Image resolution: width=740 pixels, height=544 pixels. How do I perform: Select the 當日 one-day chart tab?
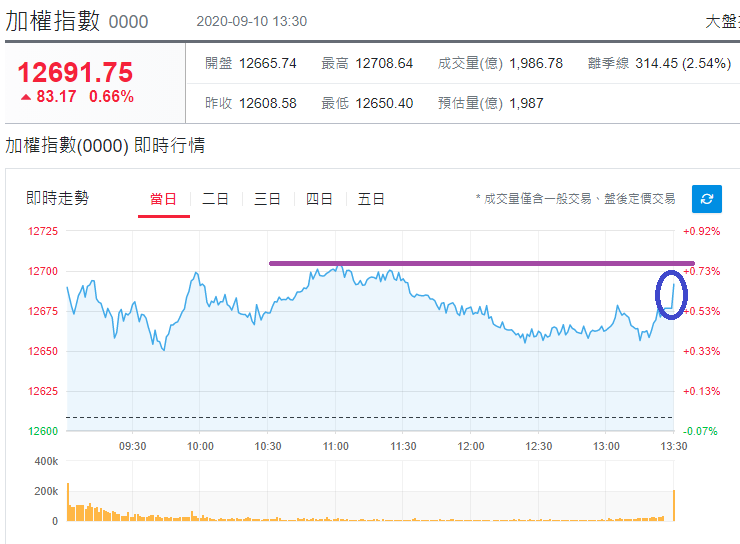(163, 199)
